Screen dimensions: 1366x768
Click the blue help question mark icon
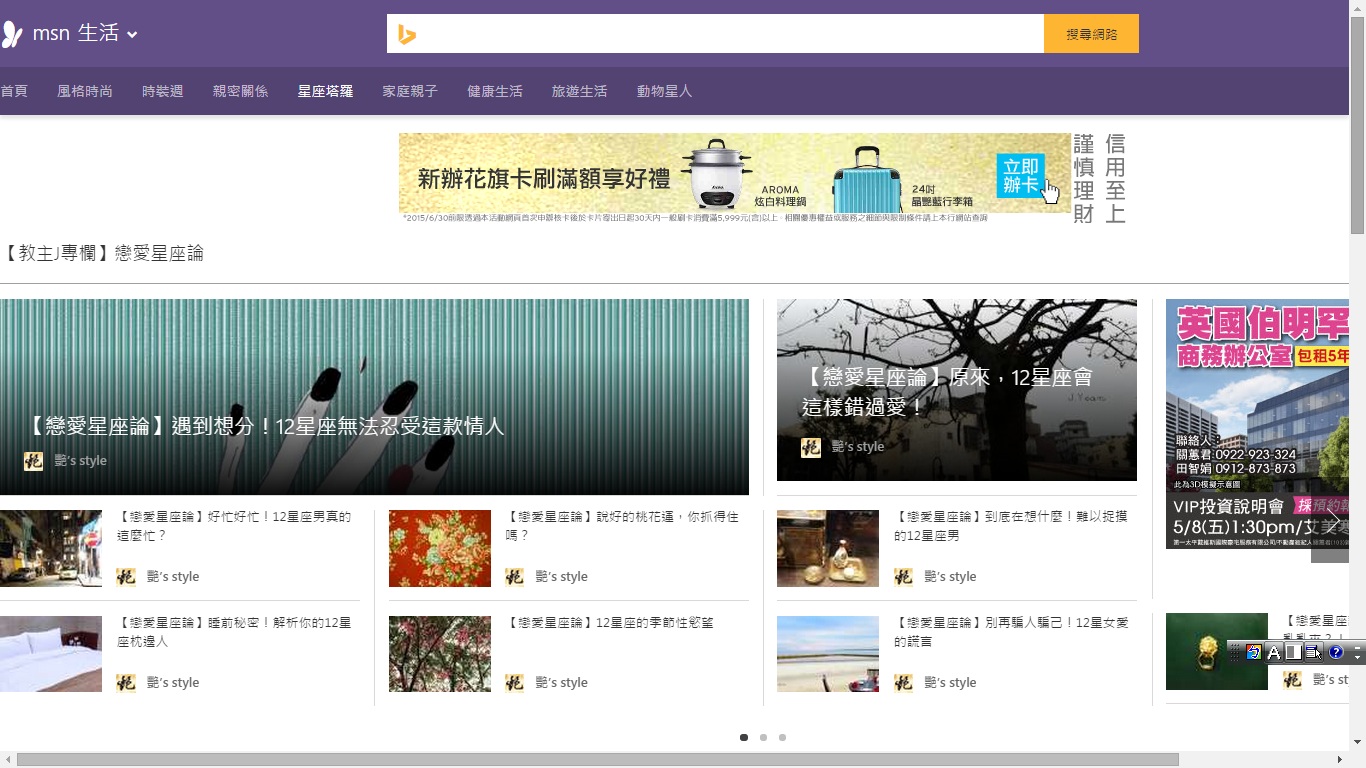pos(1336,653)
